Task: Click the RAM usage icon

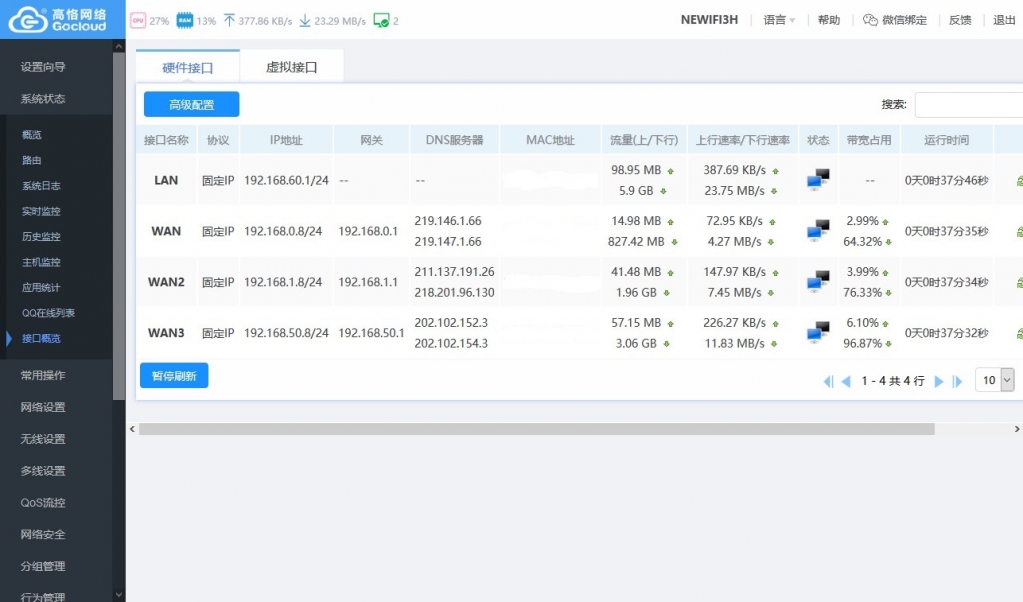Action: (x=184, y=20)
